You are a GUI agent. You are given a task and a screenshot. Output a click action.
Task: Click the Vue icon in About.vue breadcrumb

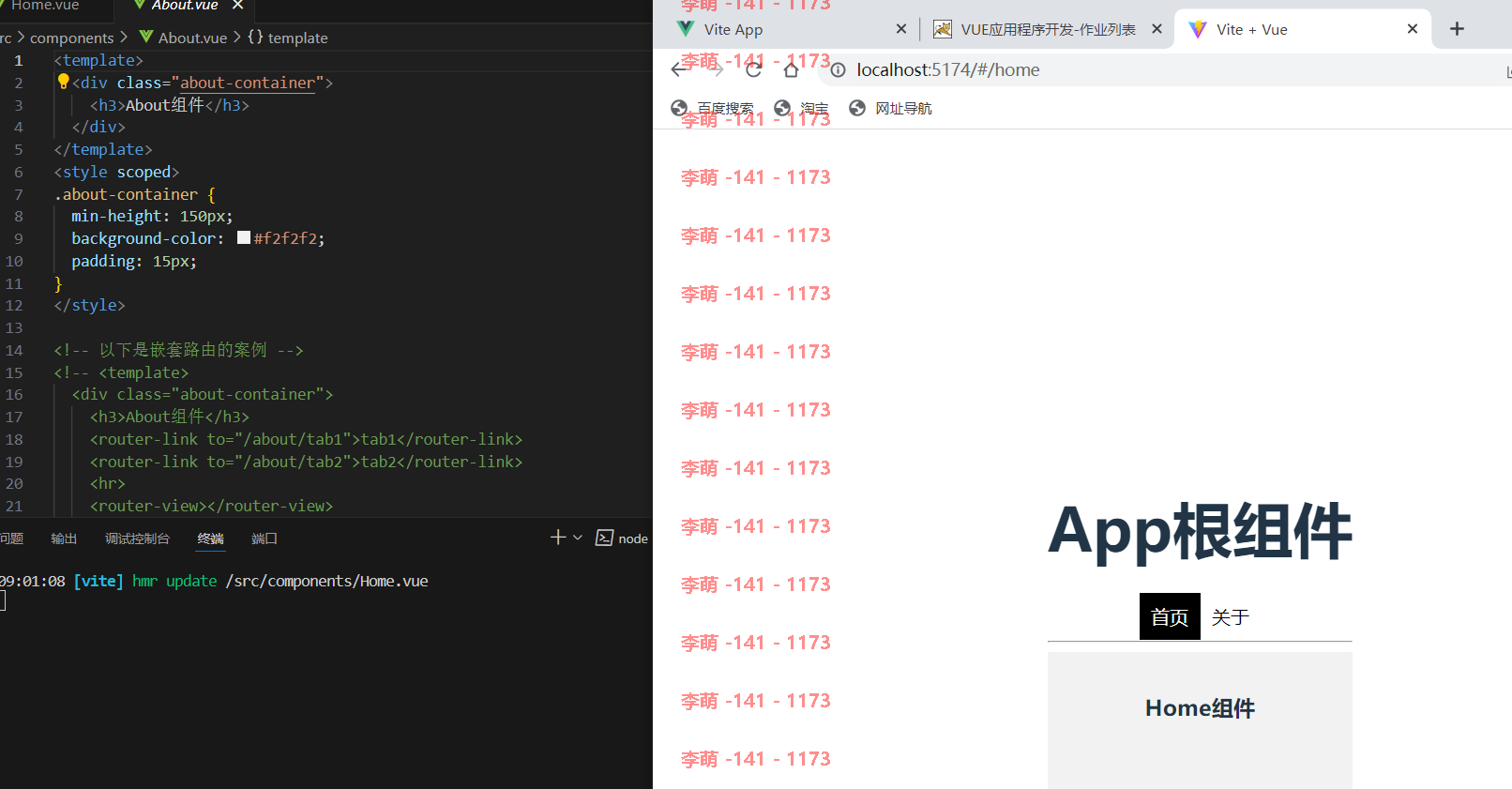coord(145,37)
